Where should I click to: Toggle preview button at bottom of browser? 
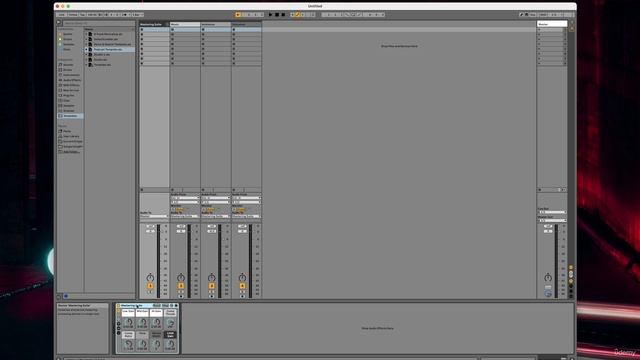click(x=66, y=296)
